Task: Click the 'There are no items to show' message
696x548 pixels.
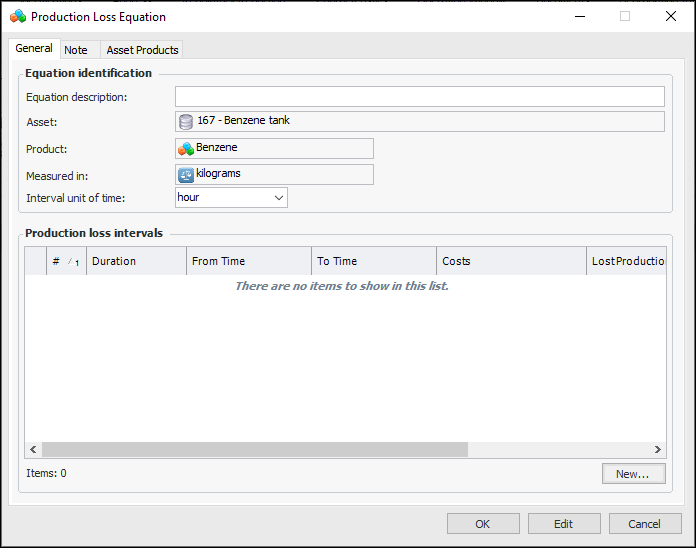Action: pyautogui.click(x=342, y=286)
